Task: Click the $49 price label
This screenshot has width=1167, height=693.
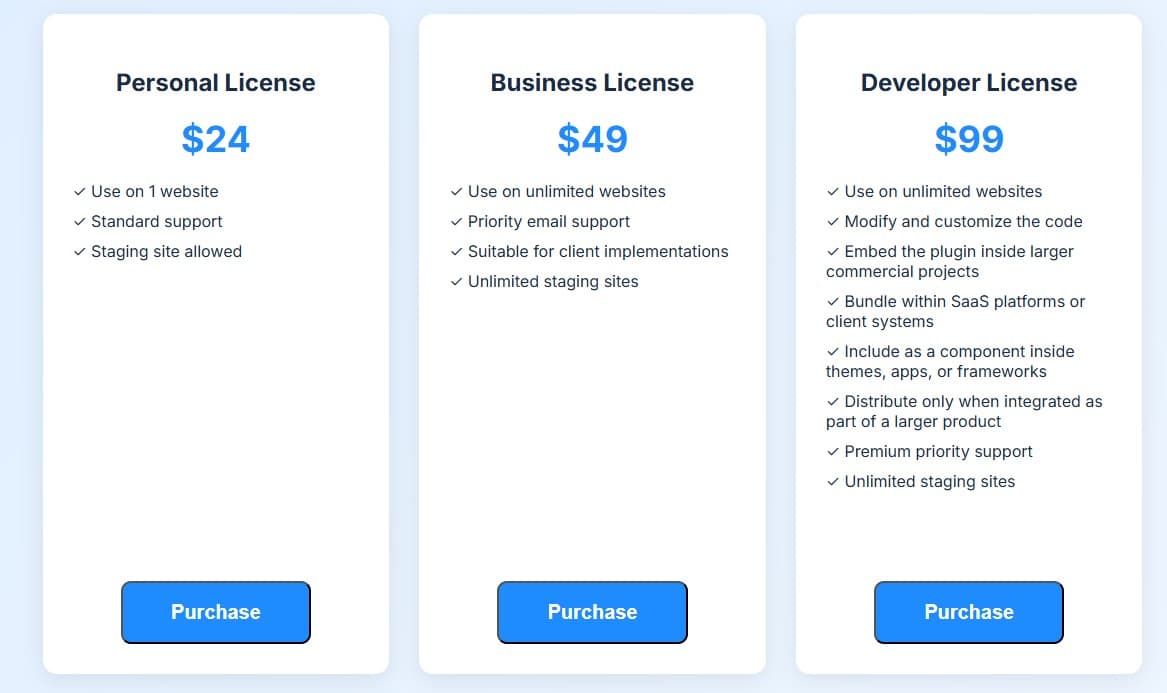Action: pyautogui.click(x=592, y=139)
